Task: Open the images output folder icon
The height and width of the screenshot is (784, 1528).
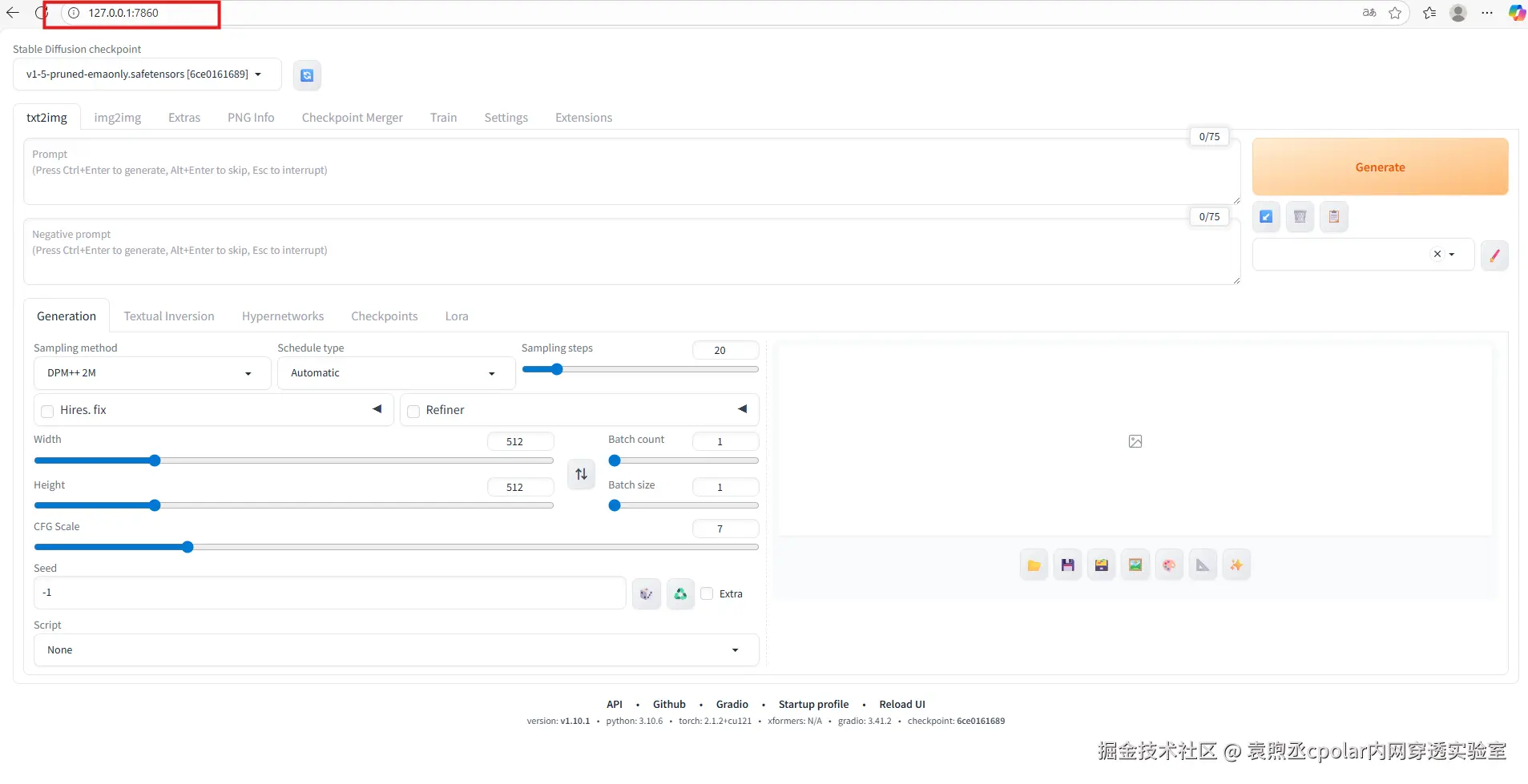Action: pos(1034,565)
